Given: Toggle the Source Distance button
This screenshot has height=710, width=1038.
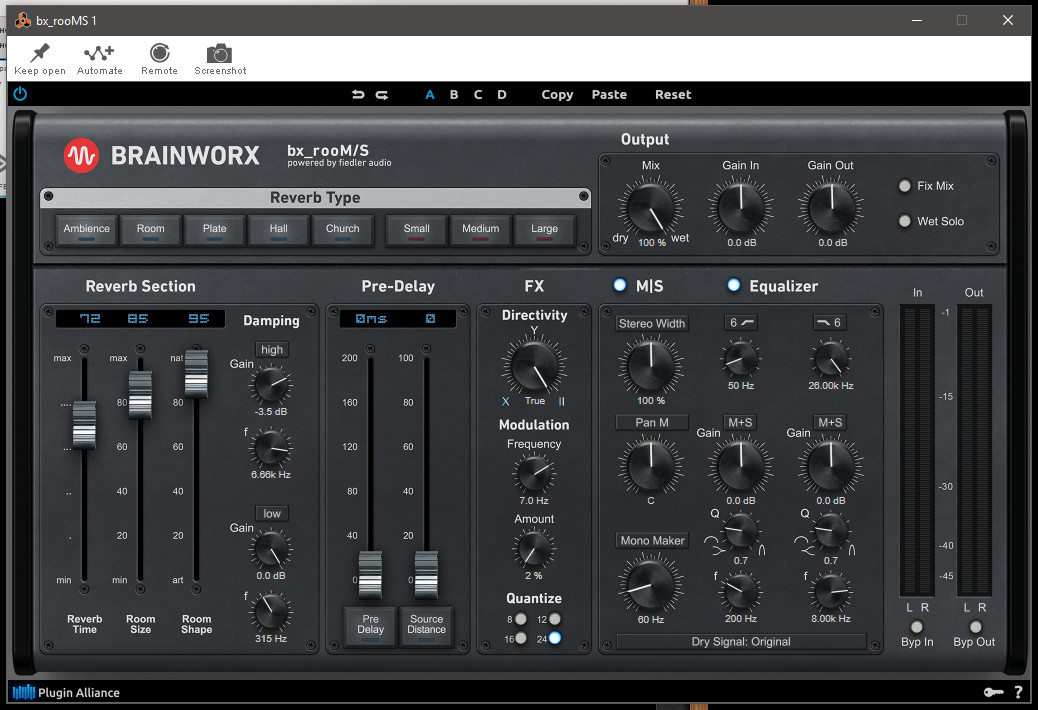Looking at the screenshot, I should 426,626.
